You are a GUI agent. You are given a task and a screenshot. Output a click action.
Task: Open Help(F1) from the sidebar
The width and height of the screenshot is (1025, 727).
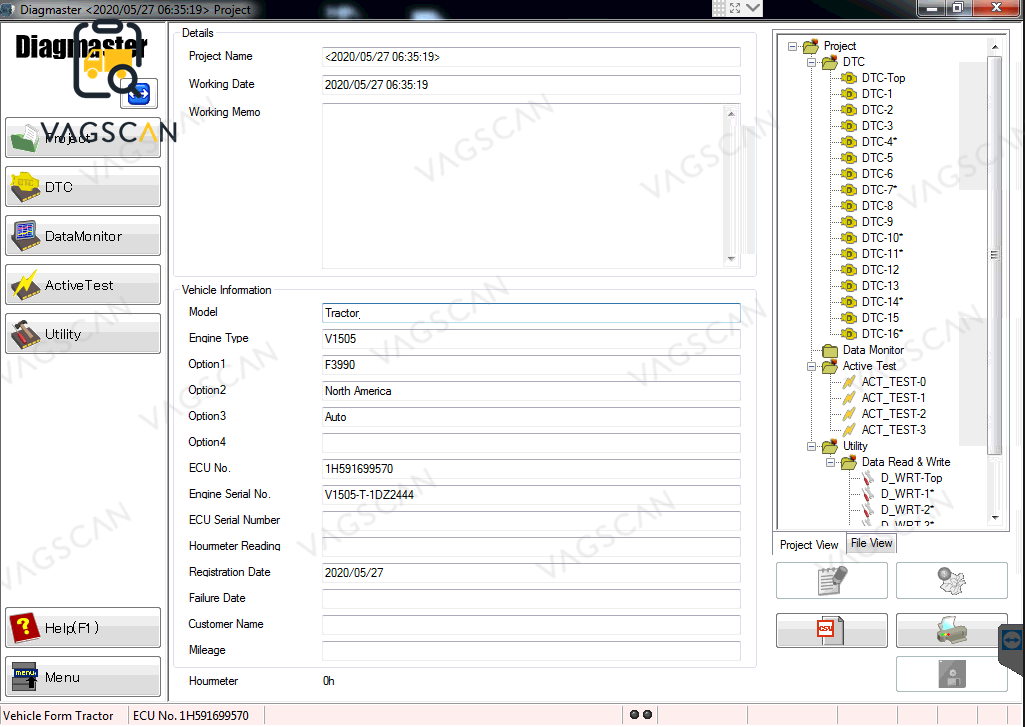(83, 627)
